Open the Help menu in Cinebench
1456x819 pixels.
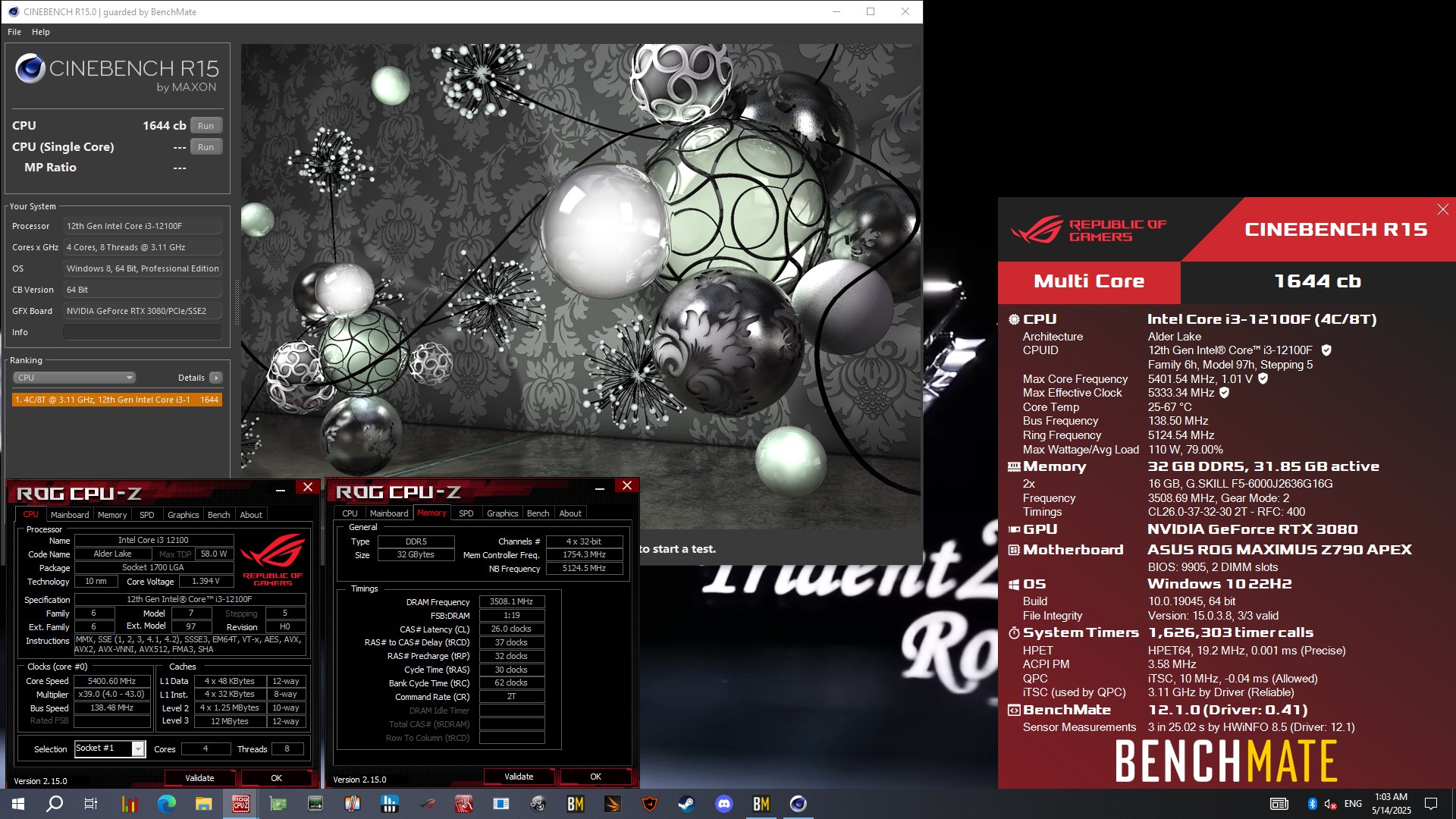[x=41, y=32]
